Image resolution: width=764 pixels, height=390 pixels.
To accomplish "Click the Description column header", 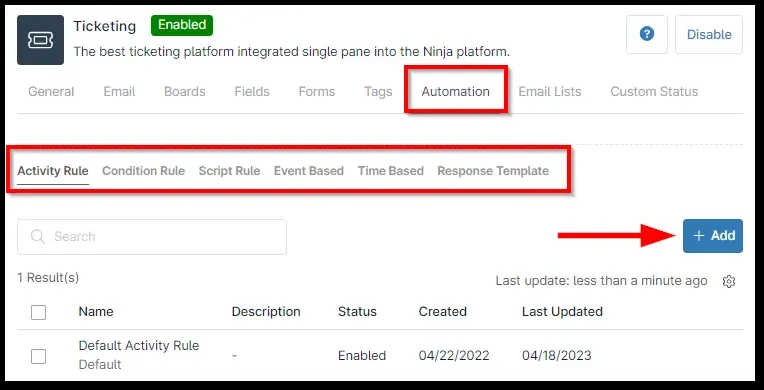I will pos(266,312).
